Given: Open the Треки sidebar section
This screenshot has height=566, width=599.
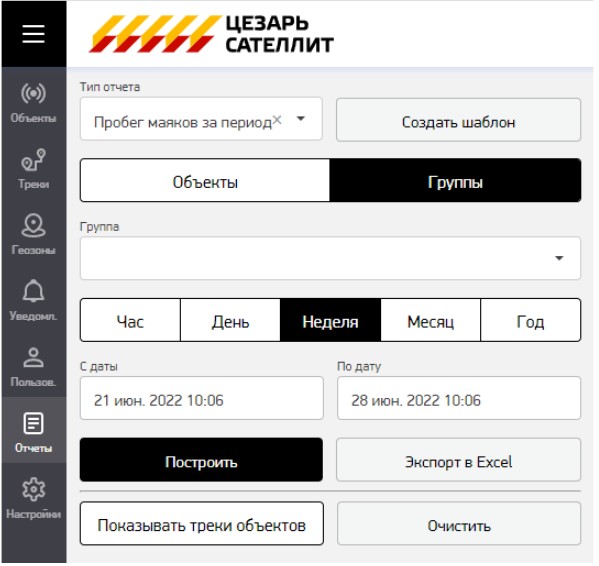Looking at the screenshot, I should pyautogui.click(x=34, y=168).
